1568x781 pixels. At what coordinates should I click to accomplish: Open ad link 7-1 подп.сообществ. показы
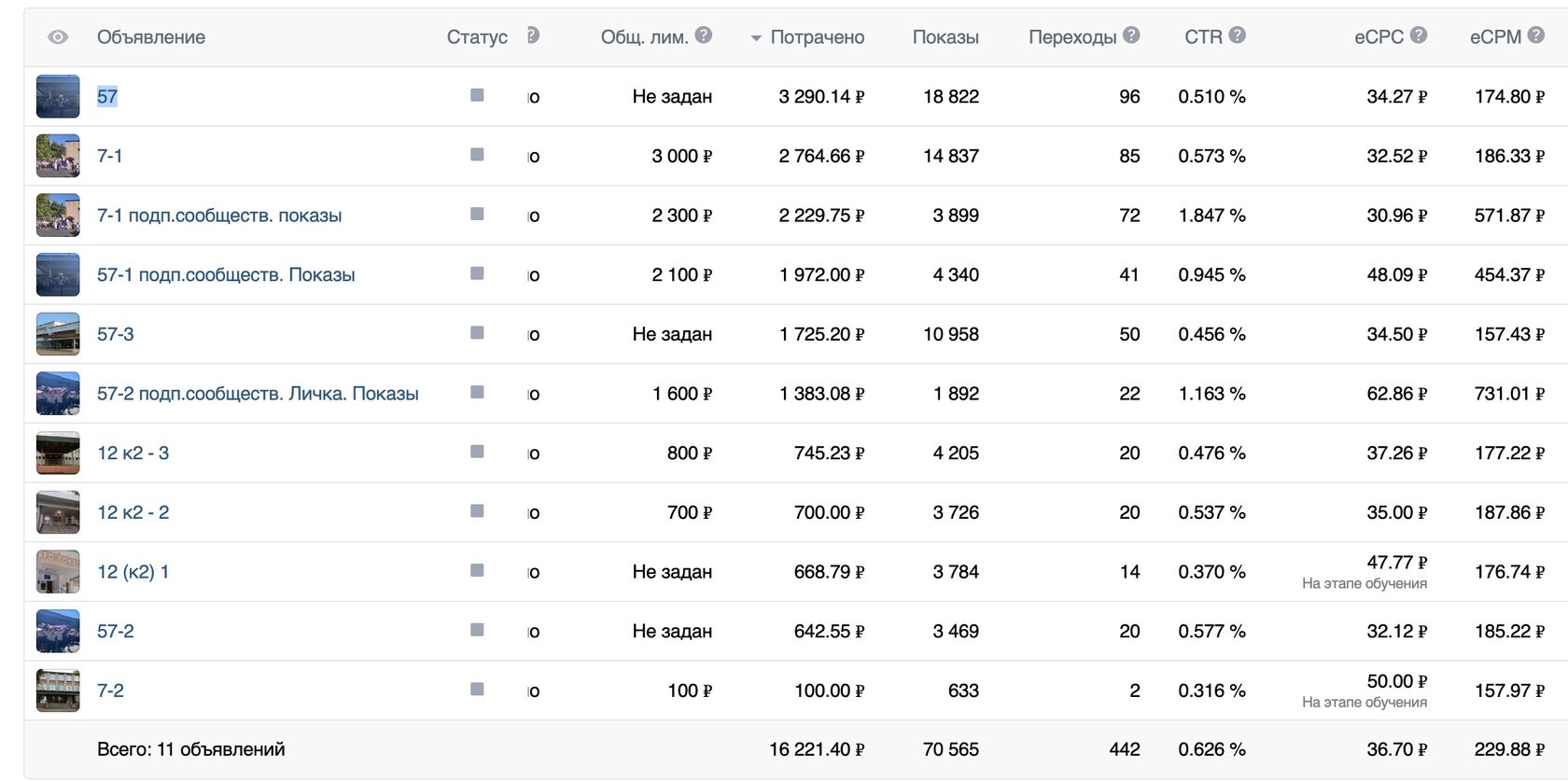[x=219, y=216]
